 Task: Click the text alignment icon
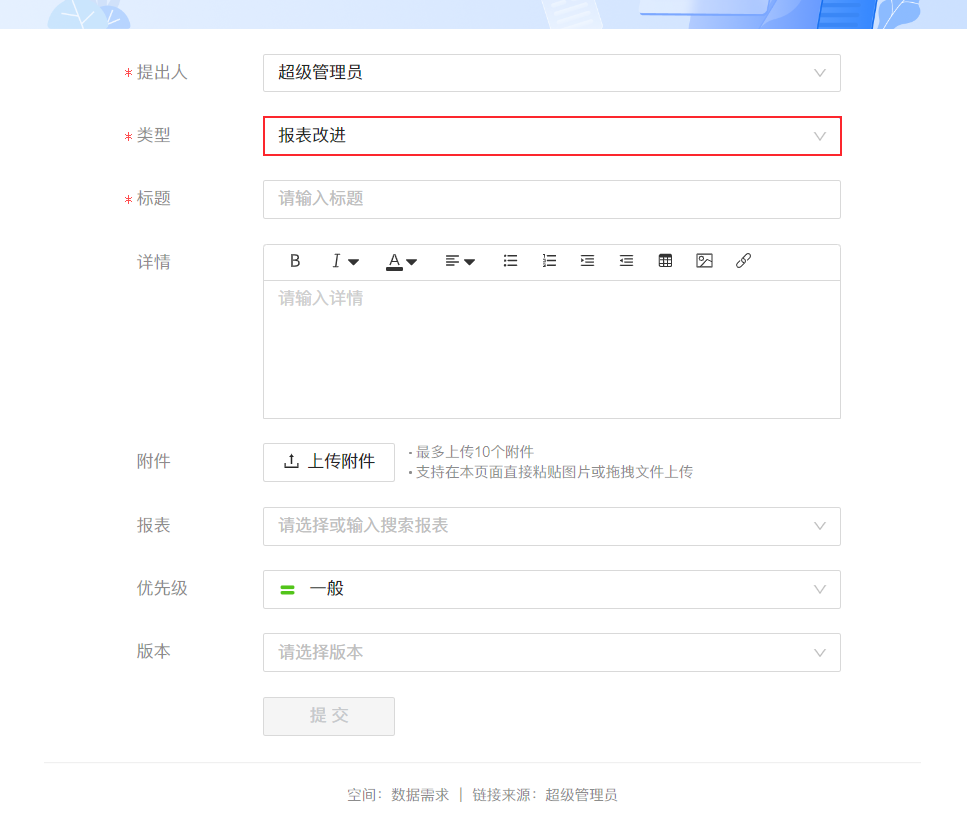click(x=452, y=261)
